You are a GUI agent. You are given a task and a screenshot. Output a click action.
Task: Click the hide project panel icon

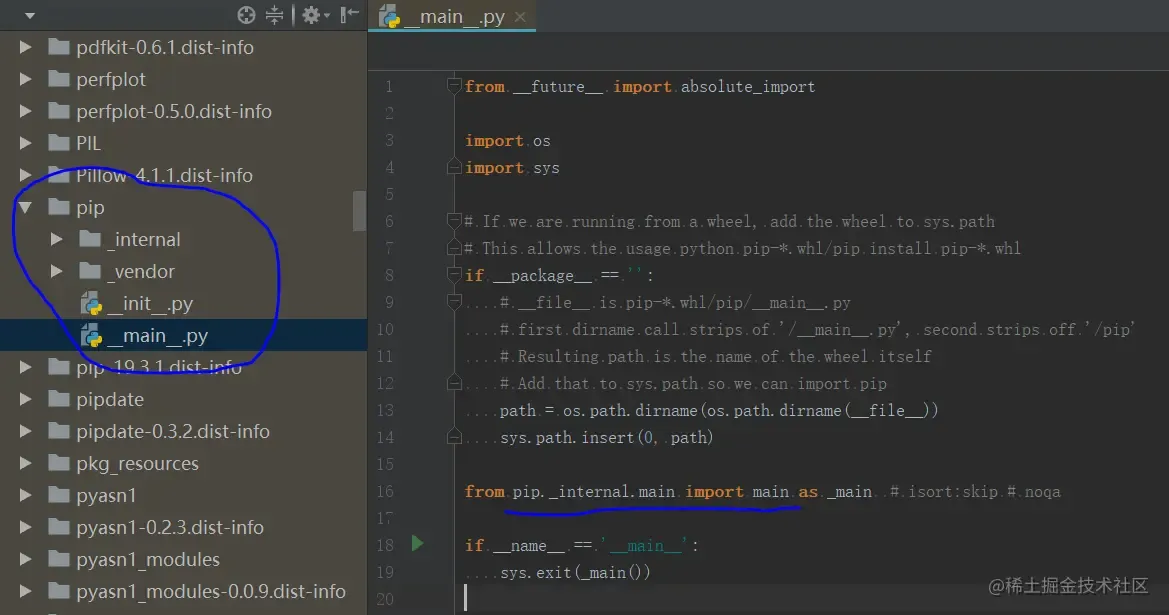tap(349, 15)
